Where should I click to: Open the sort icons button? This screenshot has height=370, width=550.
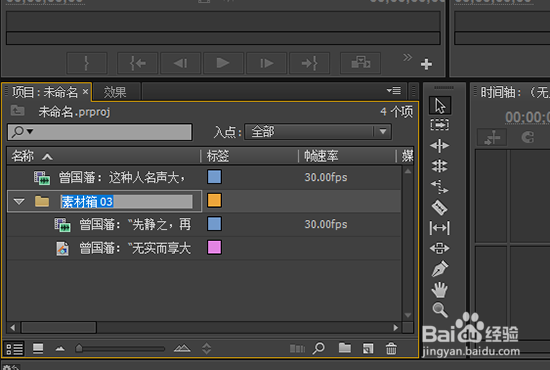[x=207, y=349]
